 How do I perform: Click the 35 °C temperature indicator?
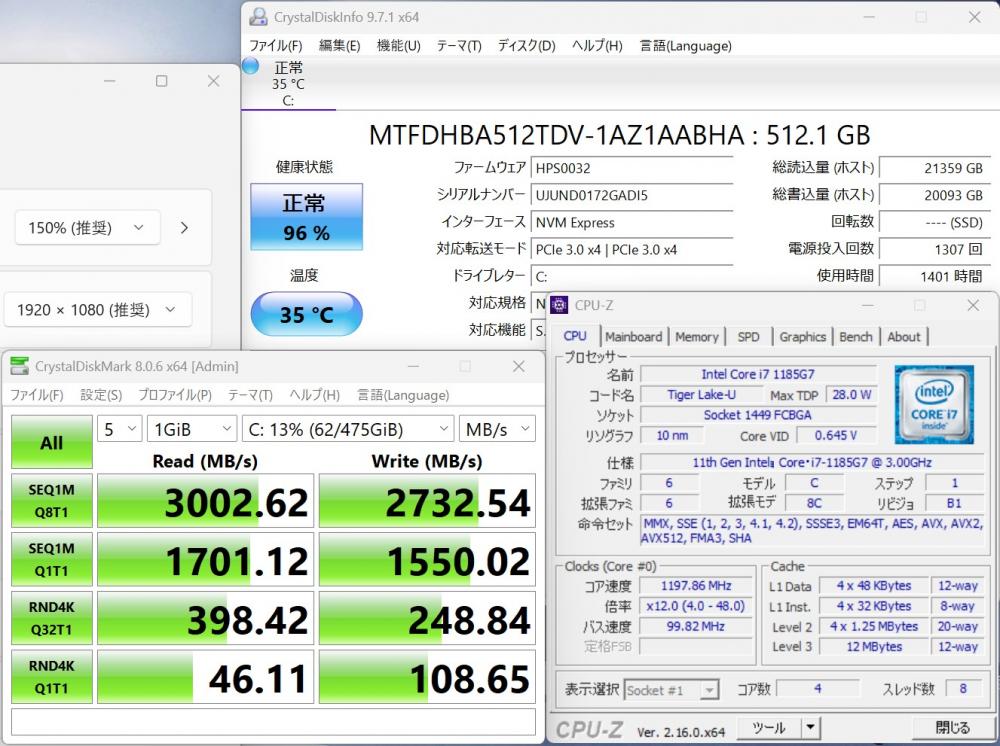coord(306,314)
